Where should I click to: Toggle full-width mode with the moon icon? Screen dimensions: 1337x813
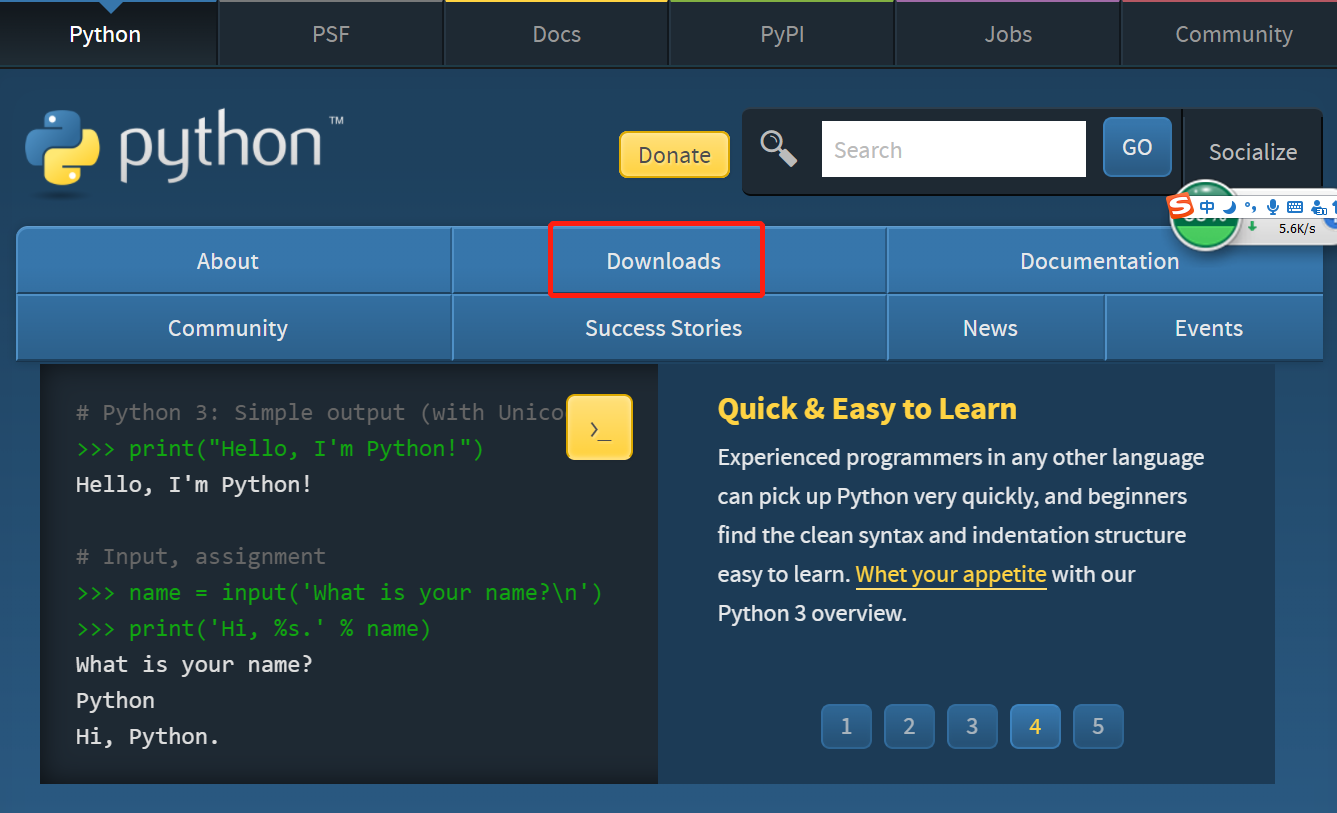pos(1230,207)
